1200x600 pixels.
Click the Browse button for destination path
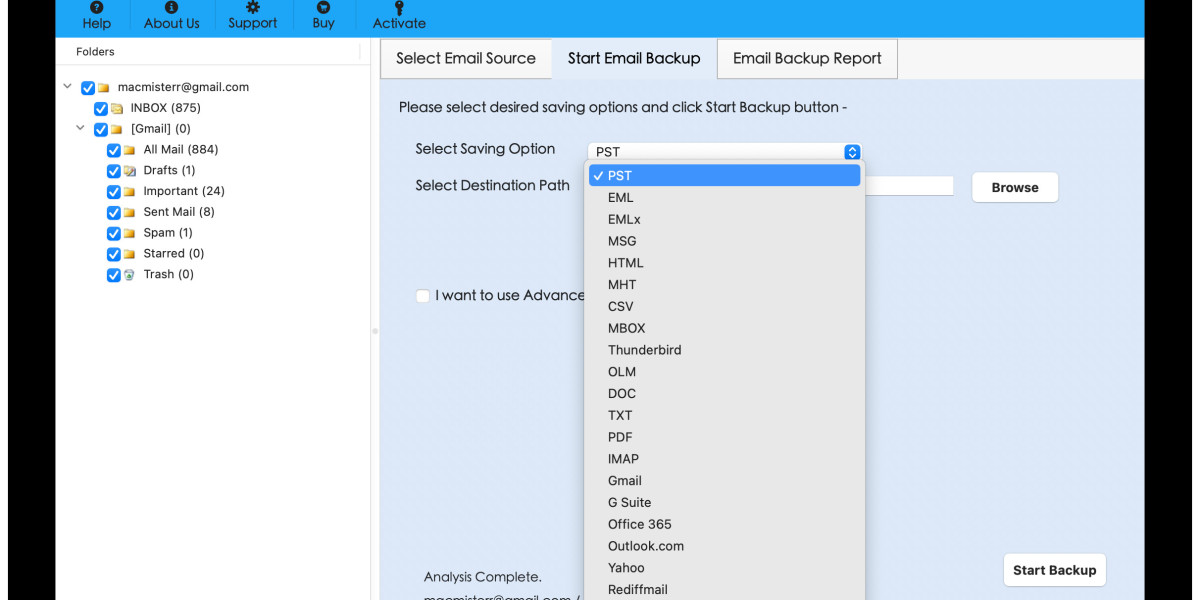point(1014,187)
